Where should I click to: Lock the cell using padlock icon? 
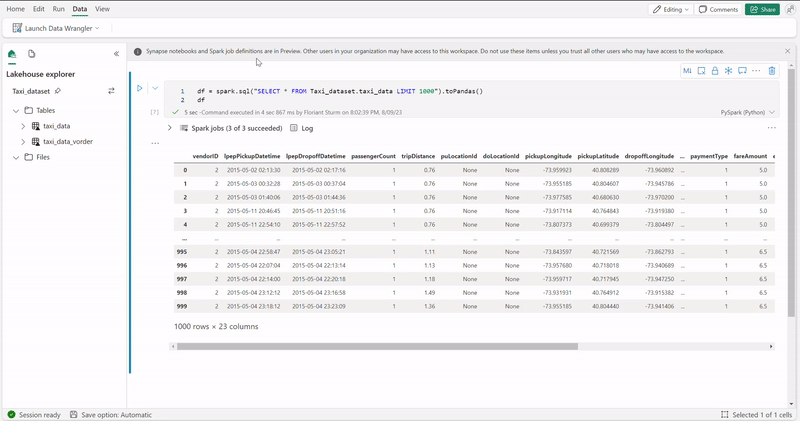[x=715, y=71]
